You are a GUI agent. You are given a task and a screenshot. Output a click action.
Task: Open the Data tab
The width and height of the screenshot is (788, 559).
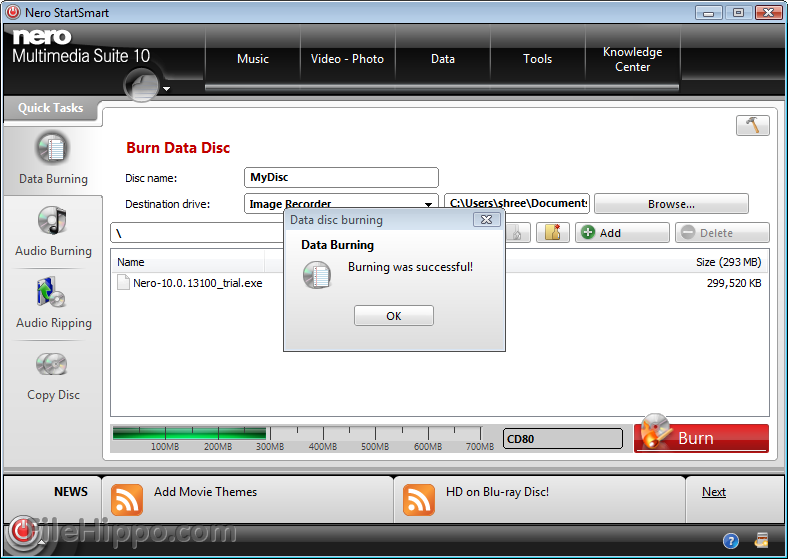coord(443,59)
